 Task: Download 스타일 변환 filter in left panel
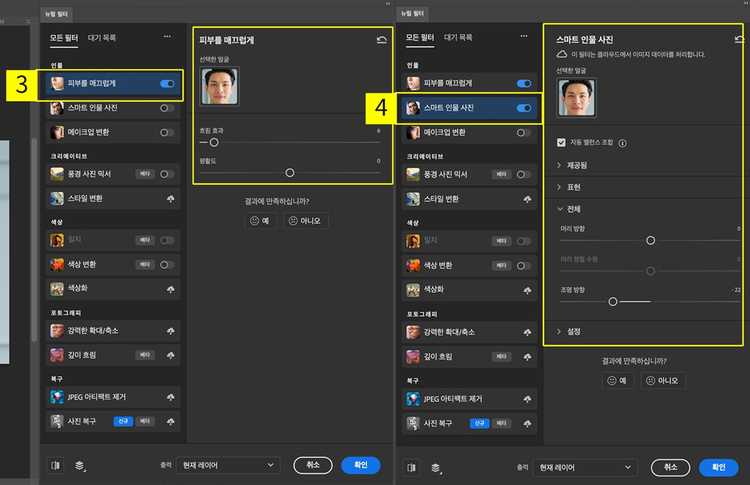click(x=170, y=198)
